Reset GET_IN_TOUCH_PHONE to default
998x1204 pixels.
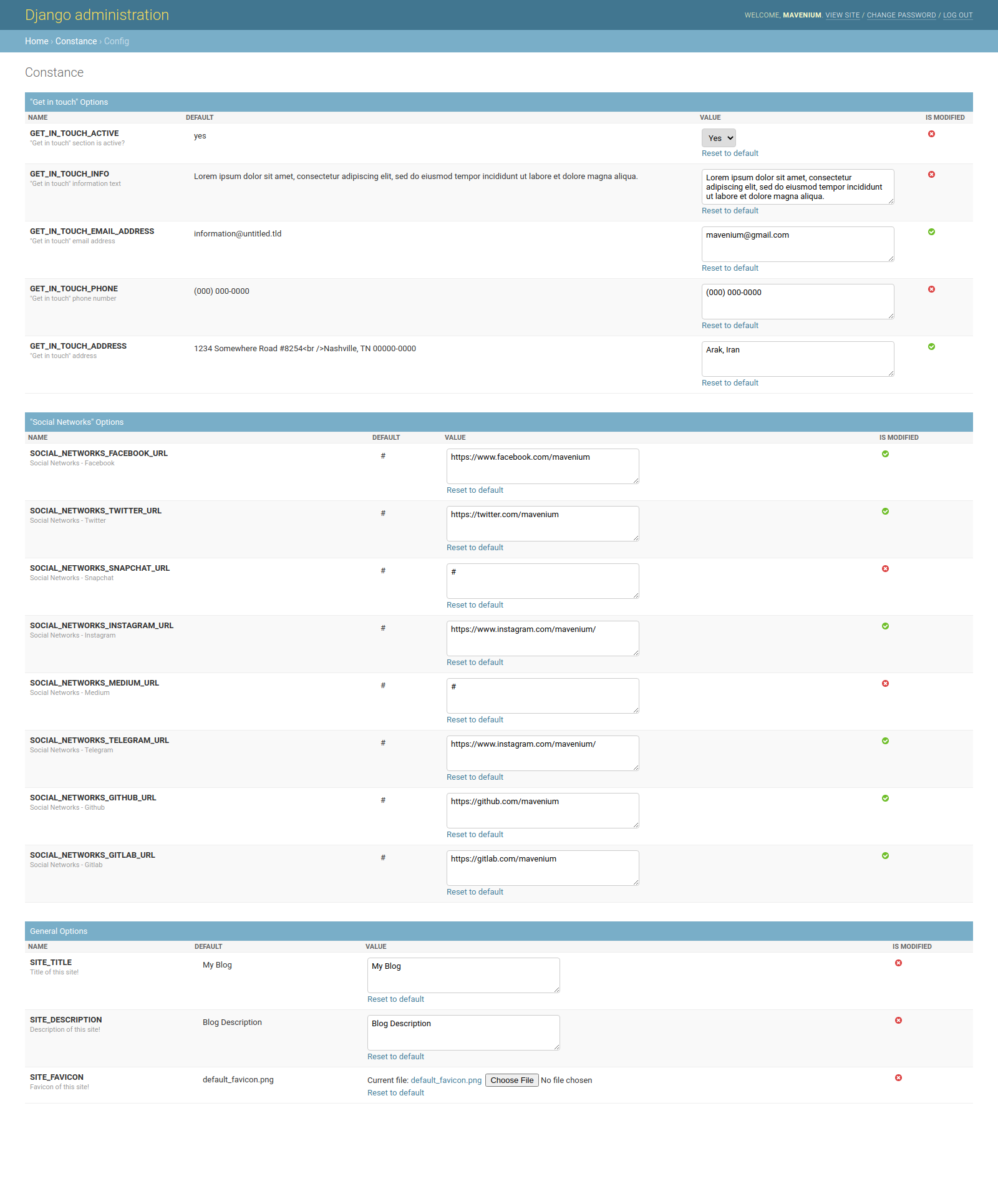pos(730,326)
